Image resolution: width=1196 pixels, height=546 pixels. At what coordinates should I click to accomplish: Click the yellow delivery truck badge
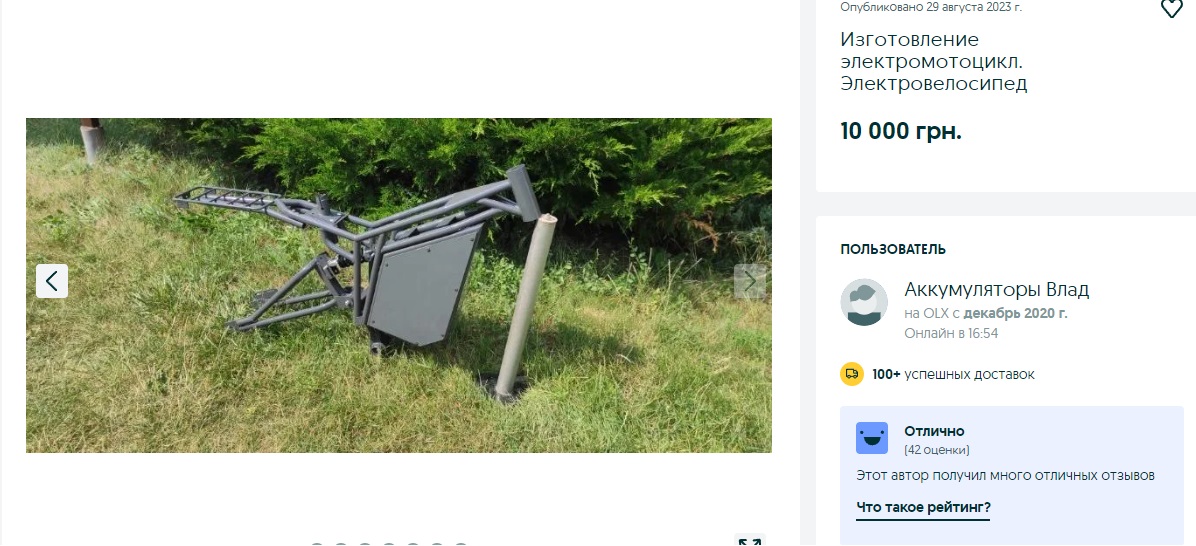pos(852,374)
